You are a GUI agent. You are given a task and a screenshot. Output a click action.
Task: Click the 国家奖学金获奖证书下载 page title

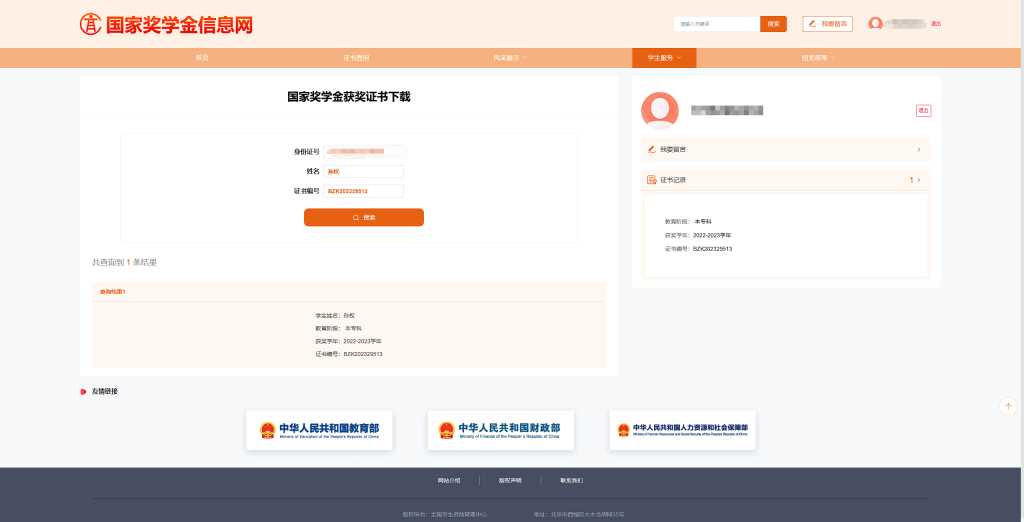coord(349,97)
